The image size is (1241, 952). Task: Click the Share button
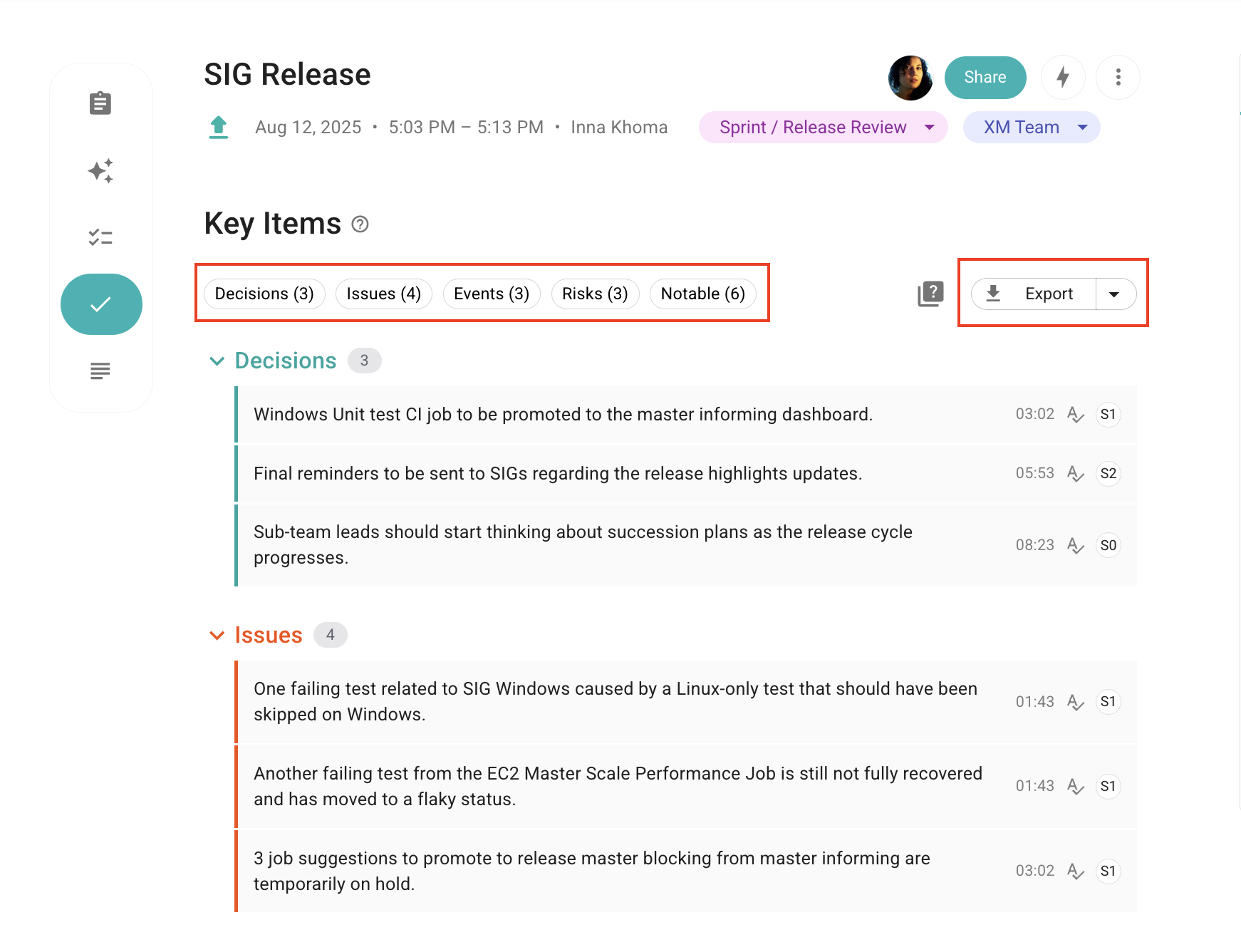pyautogui.click(x=985, y=77)
